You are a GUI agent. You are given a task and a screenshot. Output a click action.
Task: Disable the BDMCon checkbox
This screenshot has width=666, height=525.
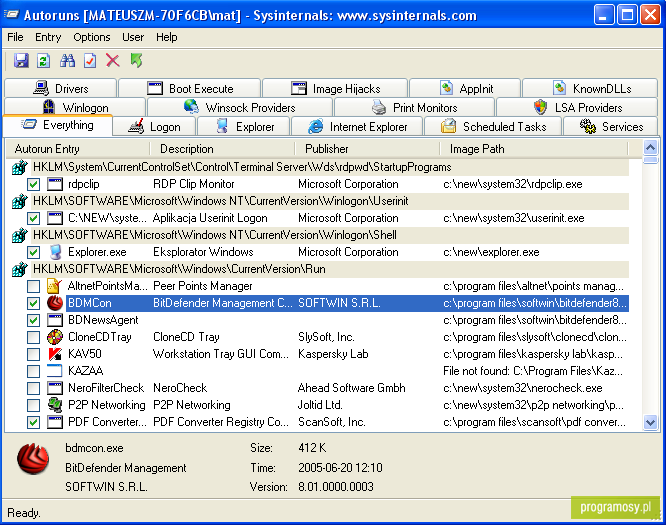click(33, 303)
